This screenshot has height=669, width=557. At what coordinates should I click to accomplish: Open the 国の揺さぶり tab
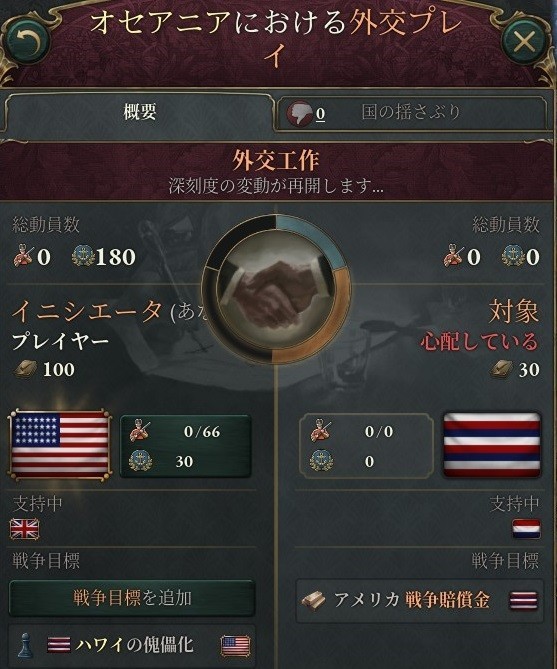click(x=411, y=113)
